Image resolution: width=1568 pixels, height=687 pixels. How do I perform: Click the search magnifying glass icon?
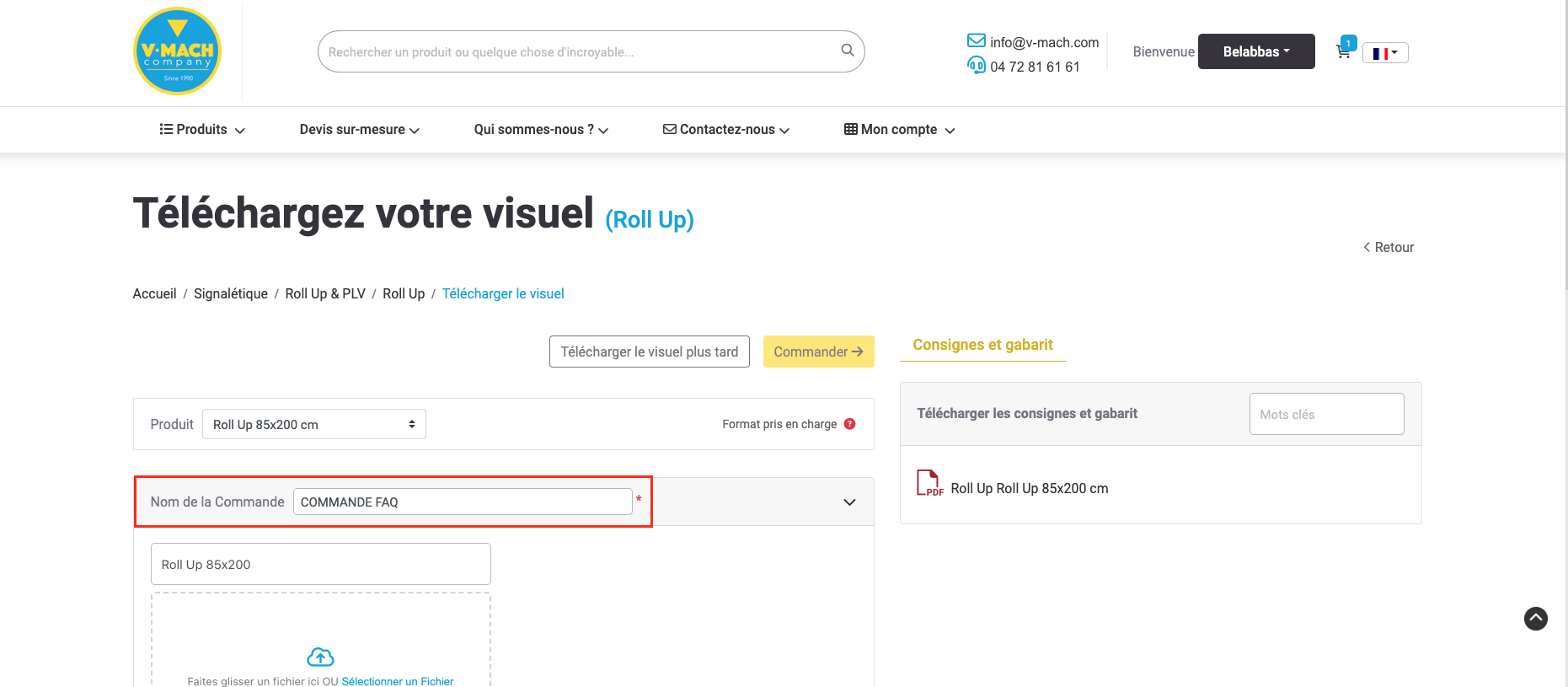tap(848, 51)
